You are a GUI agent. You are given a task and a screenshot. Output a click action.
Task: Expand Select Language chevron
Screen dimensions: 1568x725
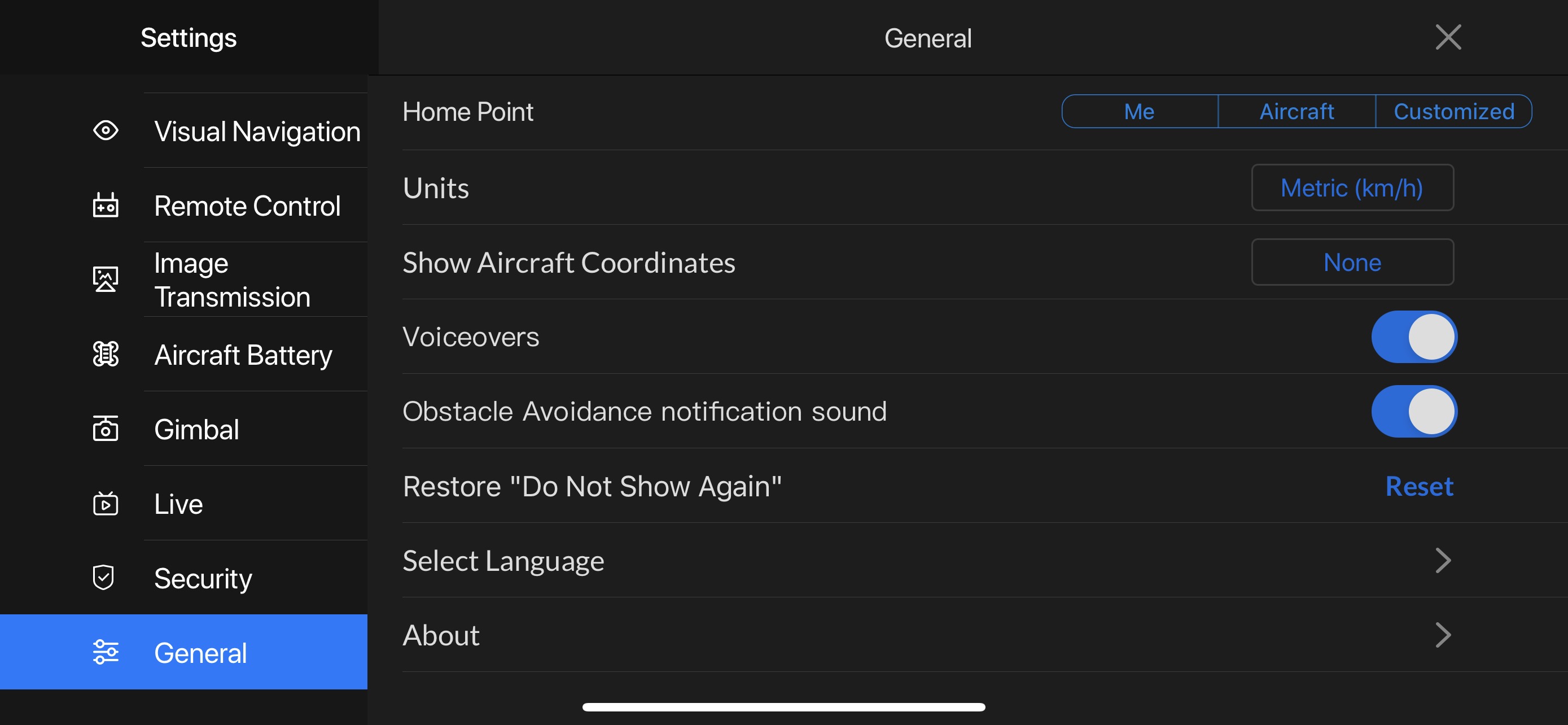click(x=1443, y=561)
